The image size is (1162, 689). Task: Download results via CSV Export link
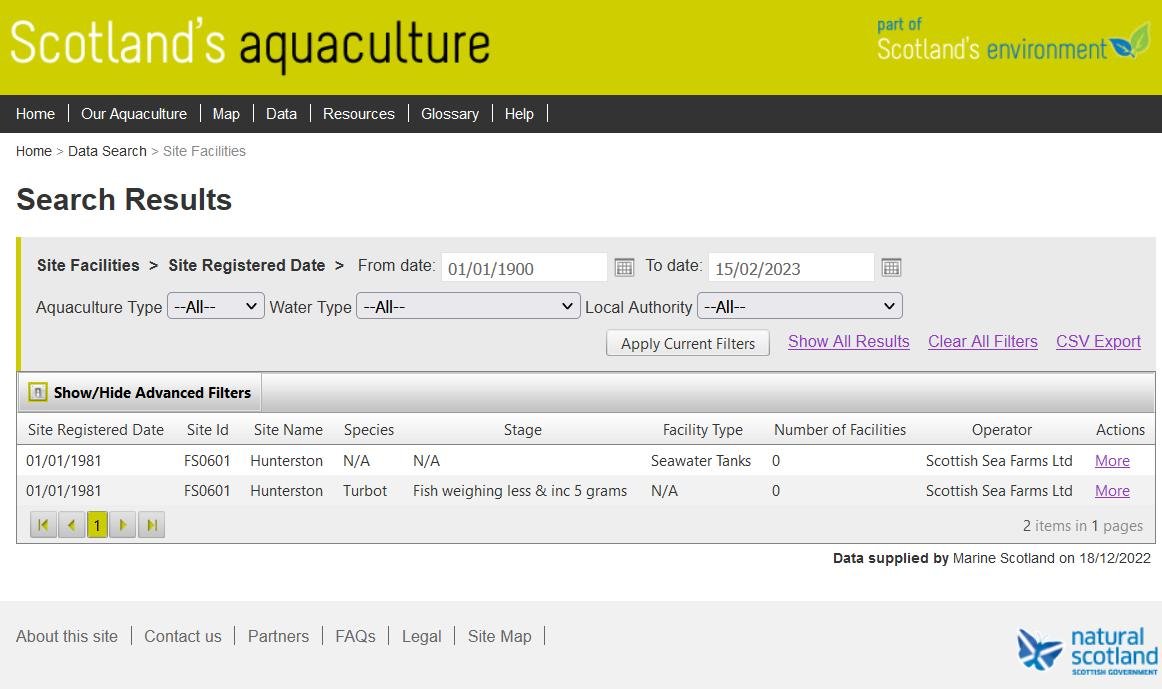1098,341
